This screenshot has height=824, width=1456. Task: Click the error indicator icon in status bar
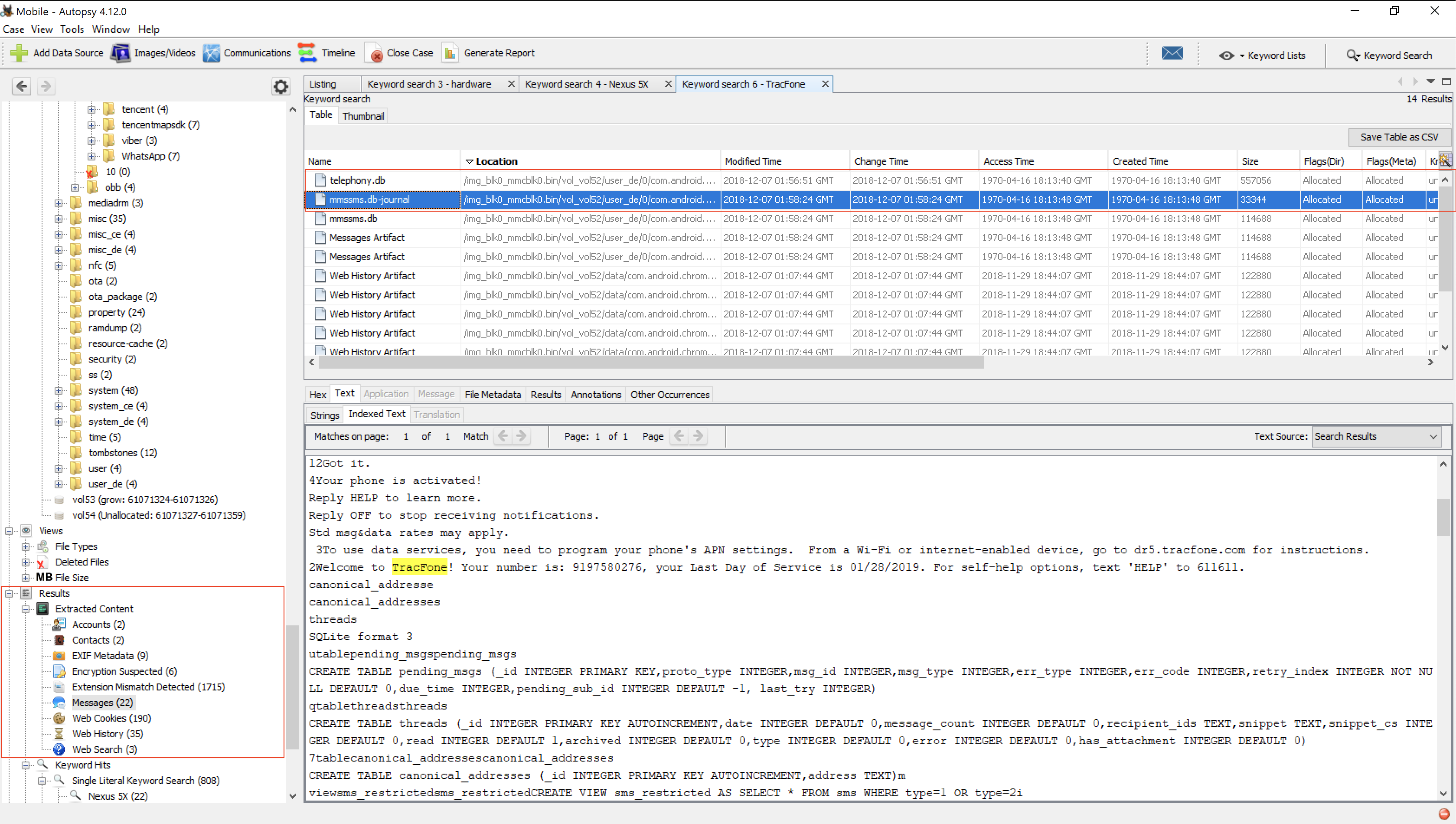coord(1444,814)
